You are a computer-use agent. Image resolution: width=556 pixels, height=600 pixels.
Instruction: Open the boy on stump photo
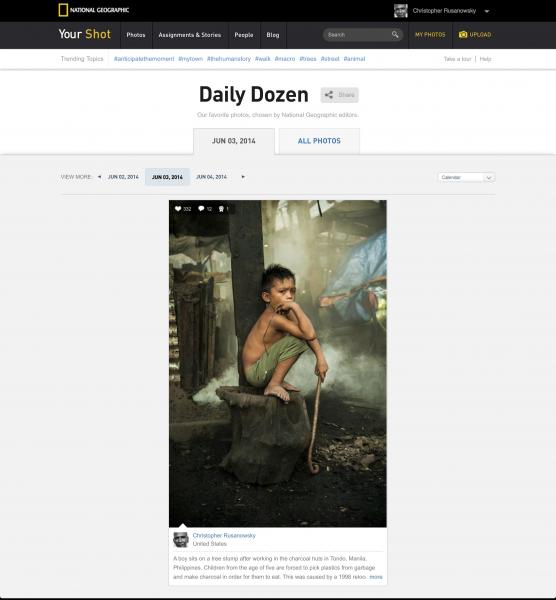point(277,364)
